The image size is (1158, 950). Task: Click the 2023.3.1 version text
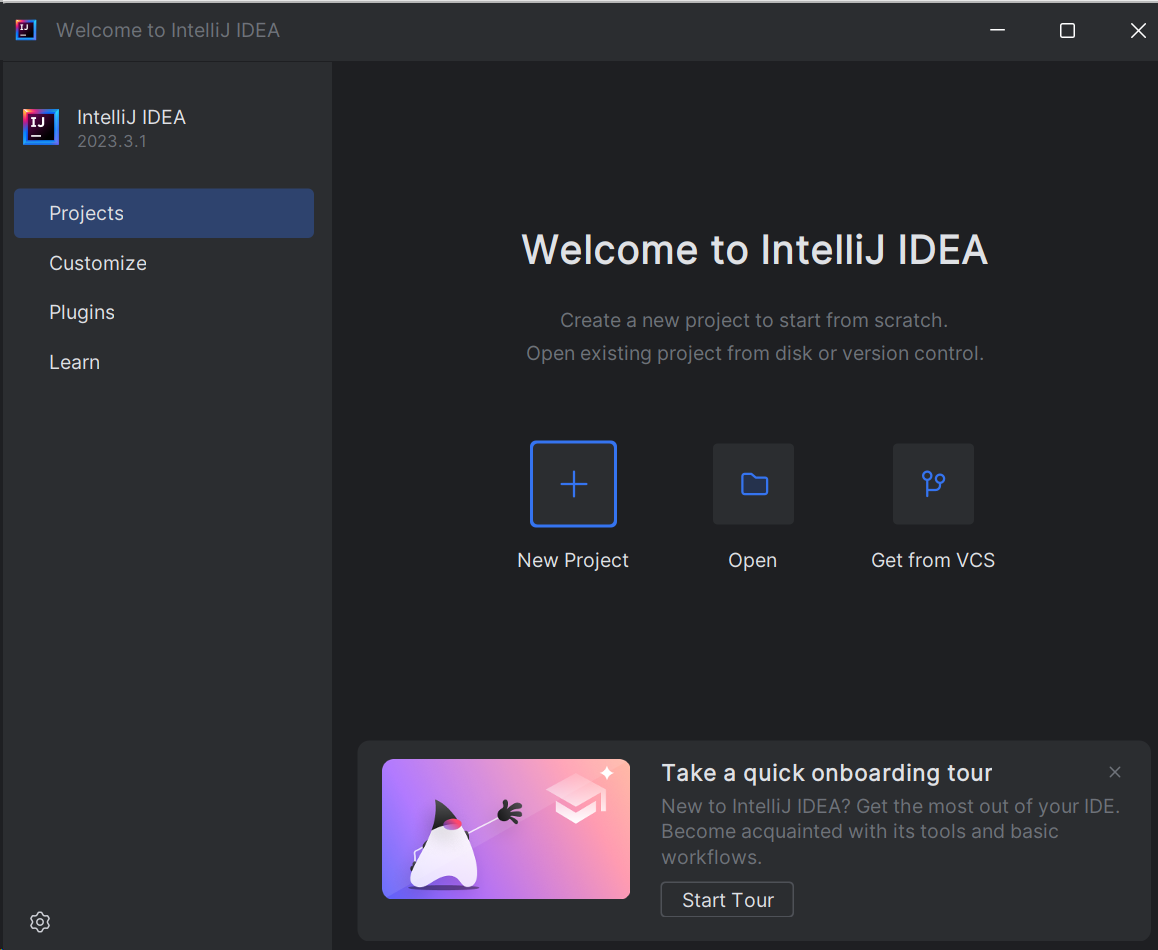[112, 141]
